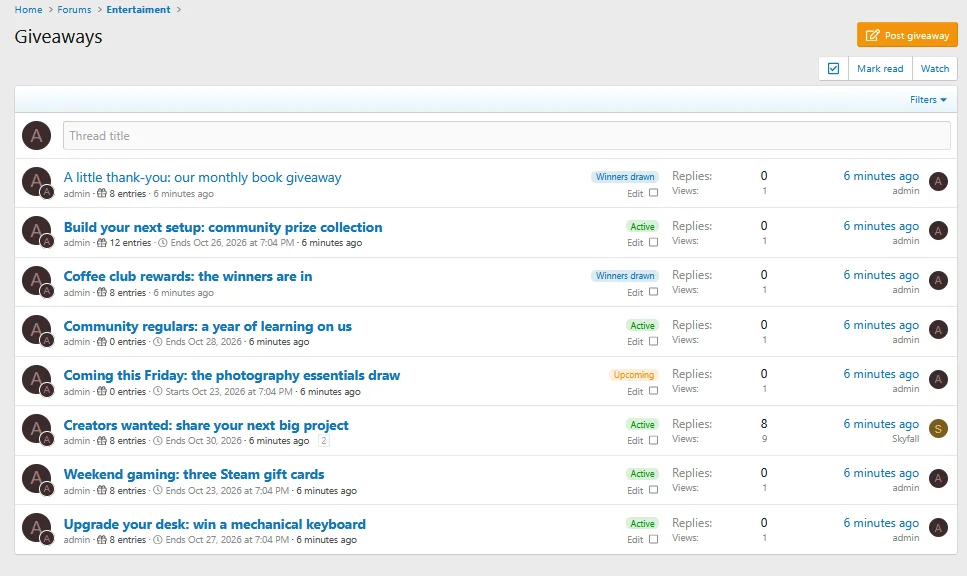Screen dimensions: 967x576
Task: Open the Filters dropdown
Action: click(928, 100)
